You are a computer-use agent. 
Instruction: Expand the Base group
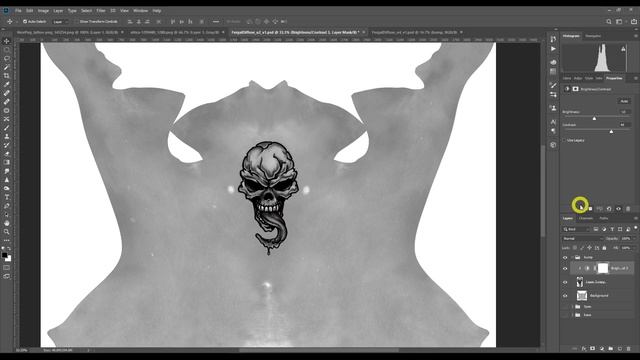click(x=572, y=315)
